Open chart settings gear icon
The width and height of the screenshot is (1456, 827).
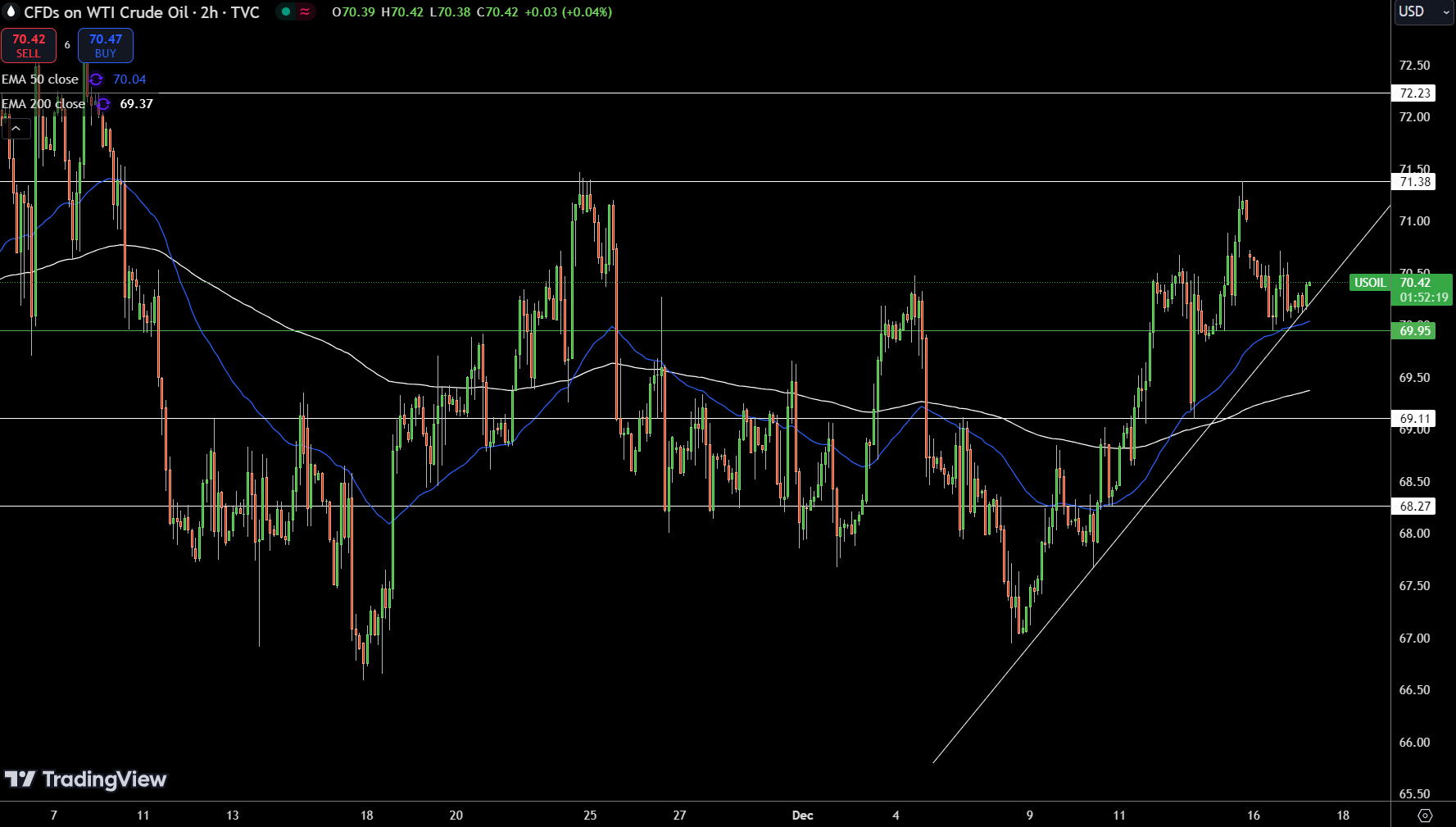click(1425, 816)
